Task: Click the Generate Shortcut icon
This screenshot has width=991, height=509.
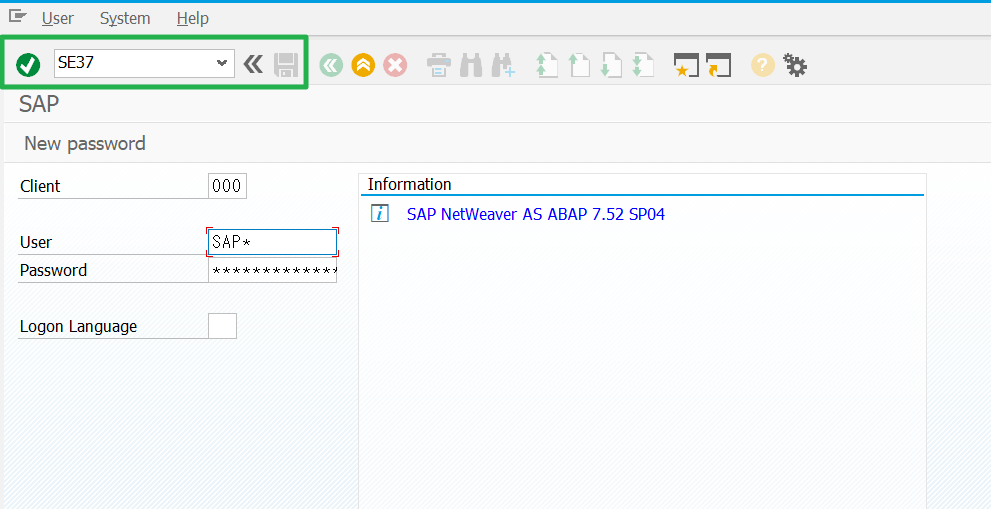Action: pos(718,66)
